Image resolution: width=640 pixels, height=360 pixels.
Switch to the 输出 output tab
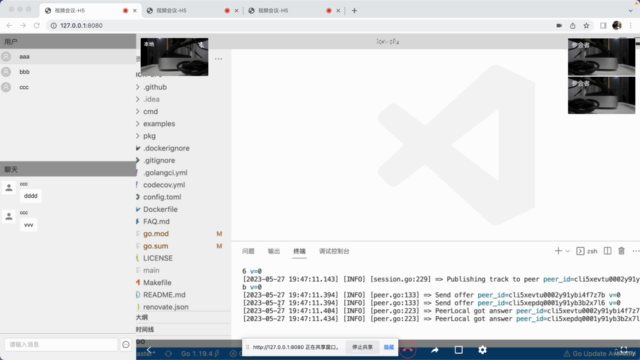[274, 251]
